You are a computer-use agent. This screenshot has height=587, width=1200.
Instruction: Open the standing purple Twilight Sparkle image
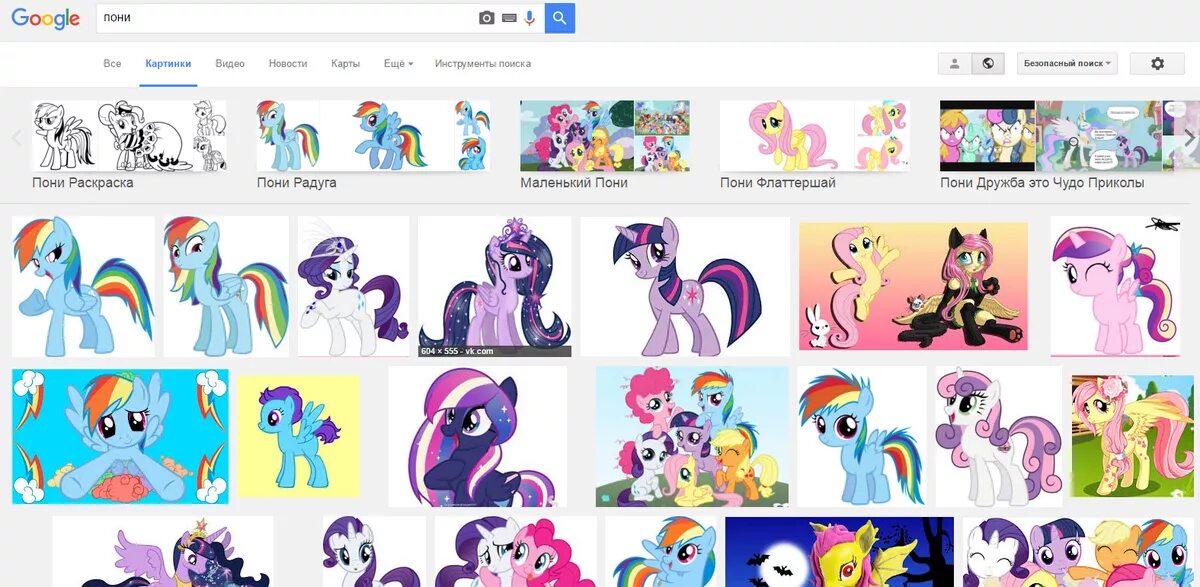685,287
